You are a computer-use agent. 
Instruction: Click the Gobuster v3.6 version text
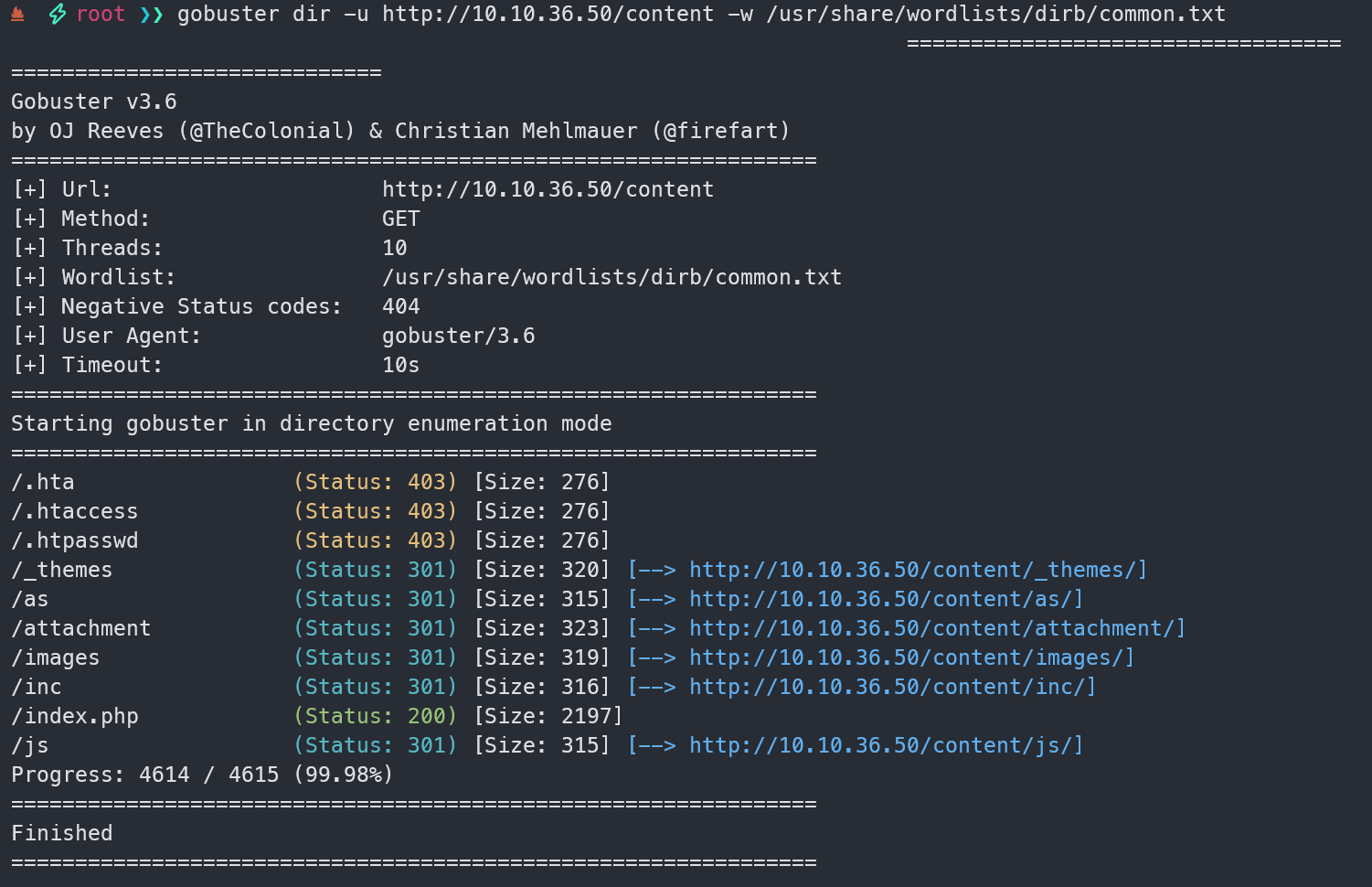pos(93,102)
